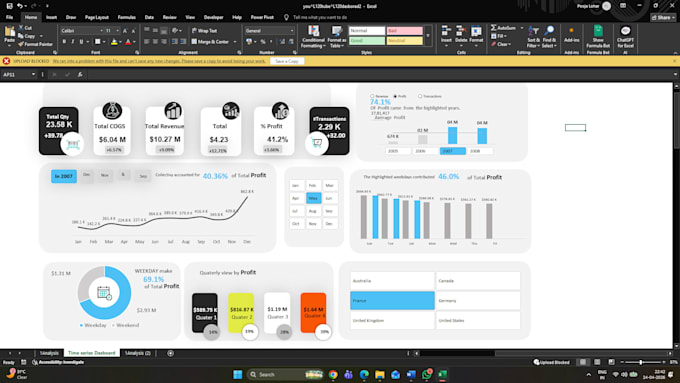Switch to the Page Layout ribbon tab
680x383 pixels.
point(97,17)
